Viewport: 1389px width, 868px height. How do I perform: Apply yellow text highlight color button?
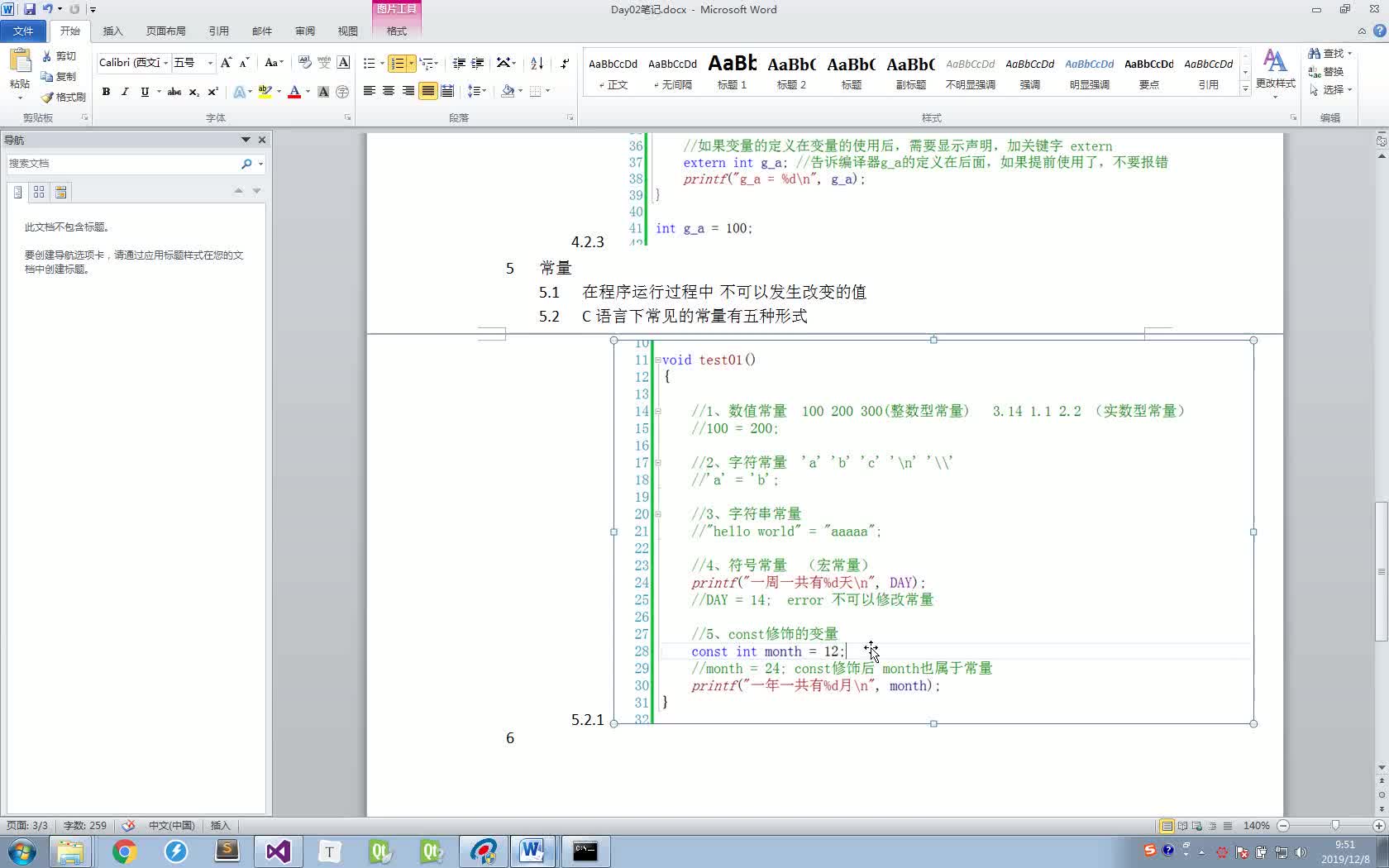[x=265, y=92]
